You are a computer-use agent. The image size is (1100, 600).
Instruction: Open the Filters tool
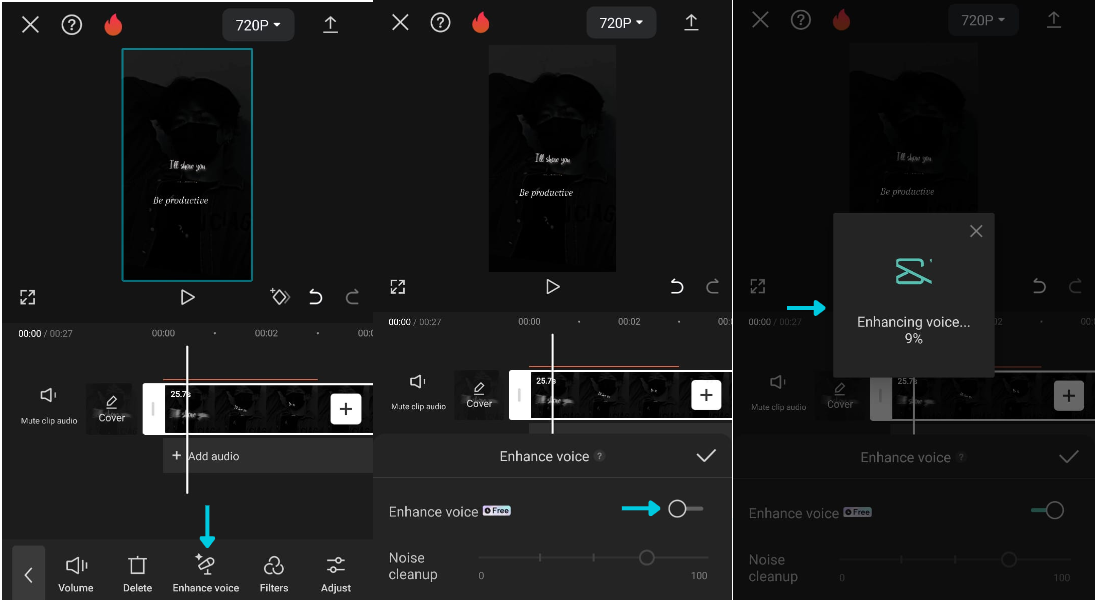(x=274, y=575)
